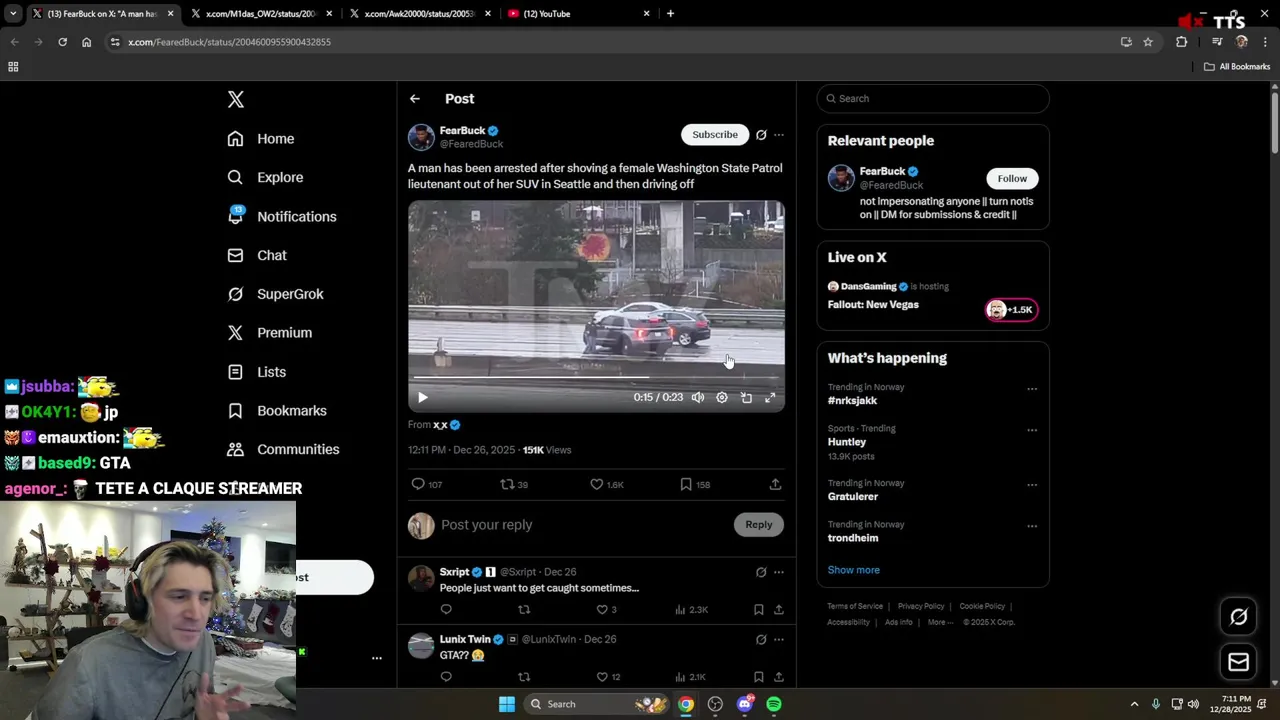Play the video in the post

[x=423, y=398]
